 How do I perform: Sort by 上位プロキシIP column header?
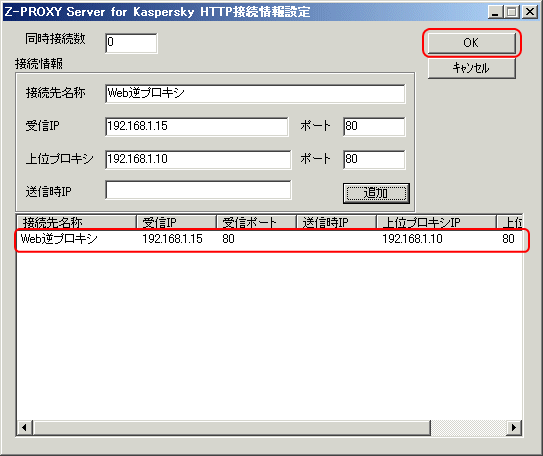436,222
